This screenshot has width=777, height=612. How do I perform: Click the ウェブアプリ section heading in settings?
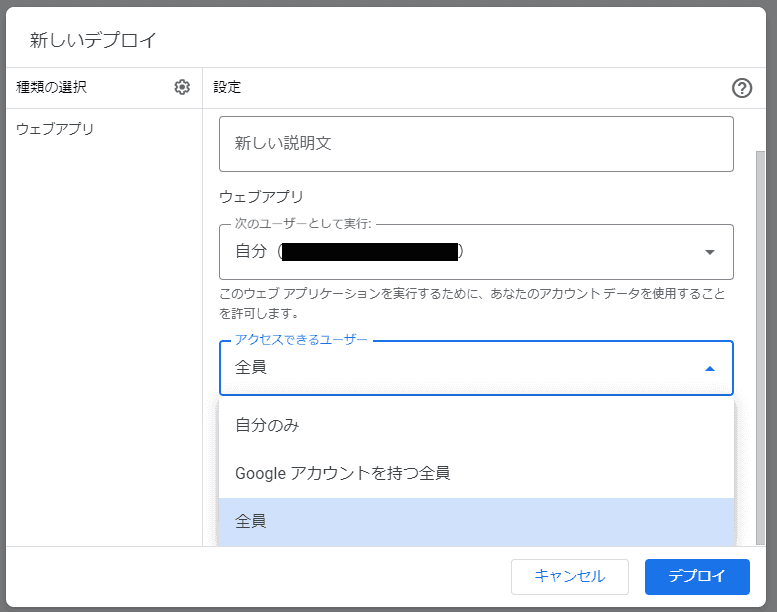point(261,197)
